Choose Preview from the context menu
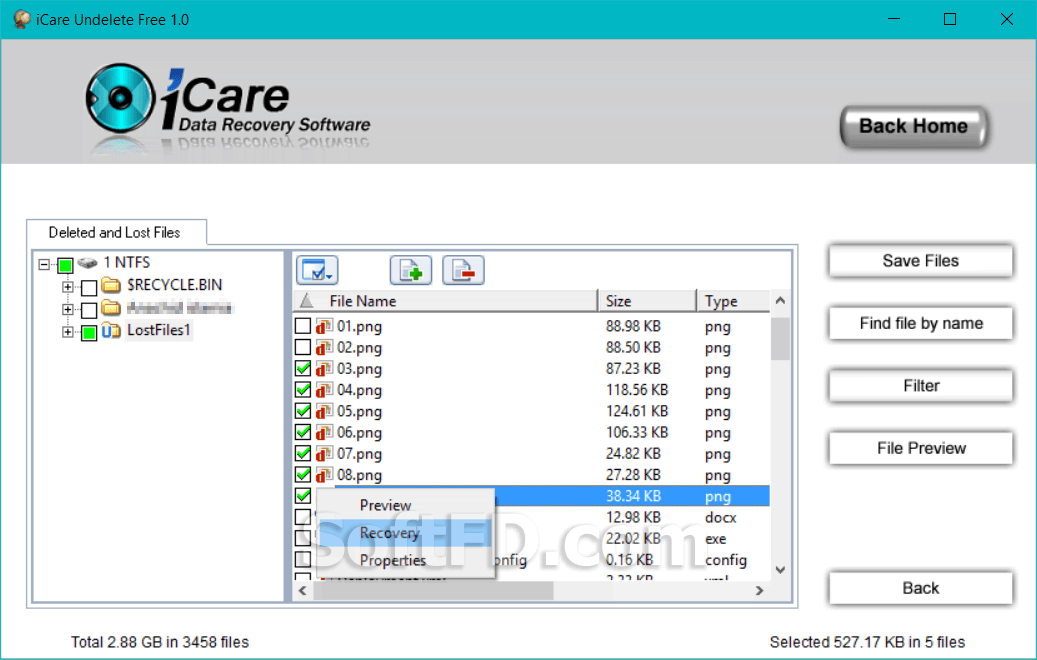Image resolution: width=1037 pixels, height=660 pixels. tap(405, 505)
